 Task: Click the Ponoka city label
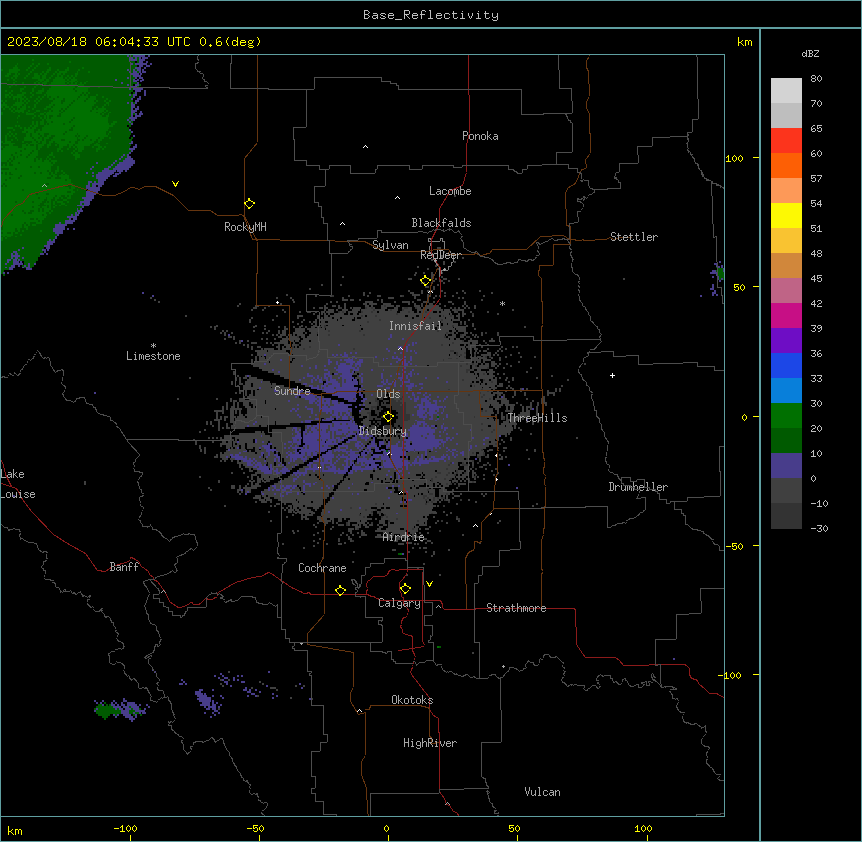pos(480,136)
